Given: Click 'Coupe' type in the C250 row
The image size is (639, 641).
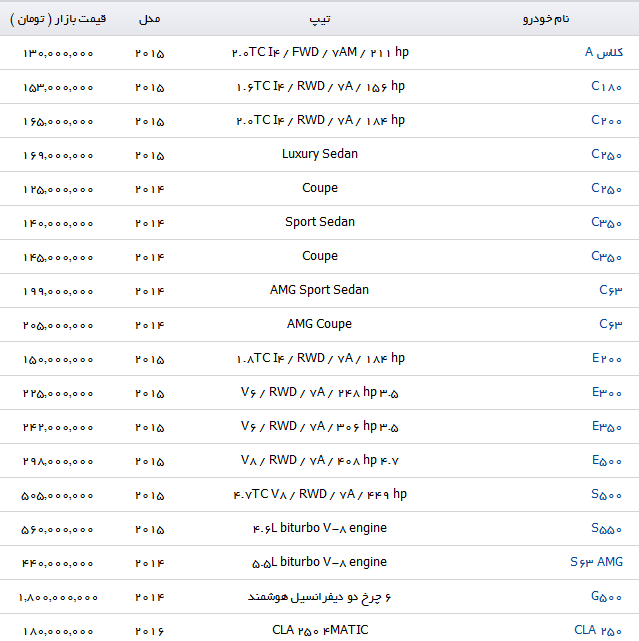Looking at the screenshot, I should point(320,188).
